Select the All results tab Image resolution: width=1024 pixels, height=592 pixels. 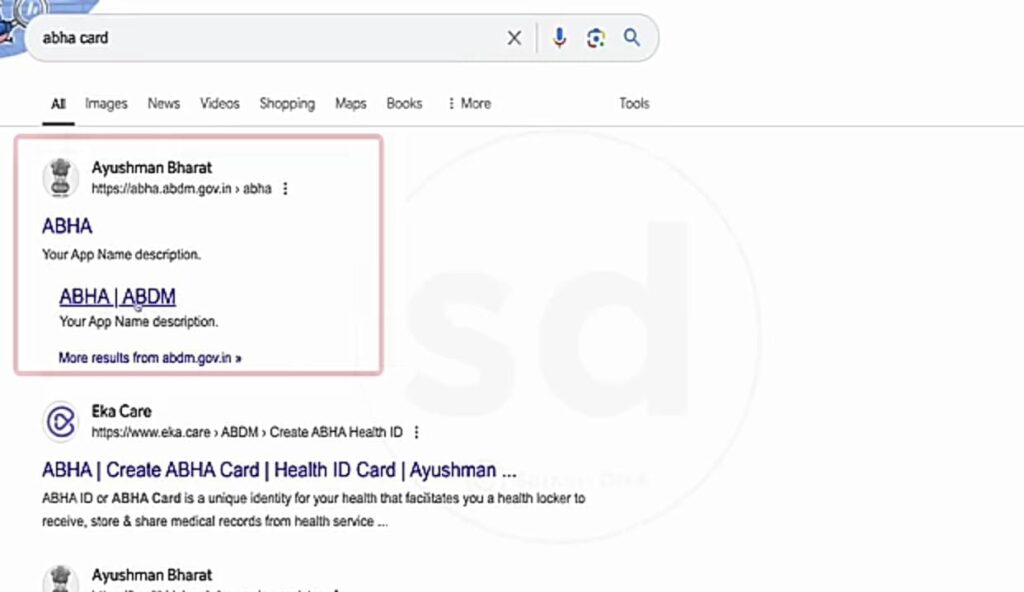point(58,103)
